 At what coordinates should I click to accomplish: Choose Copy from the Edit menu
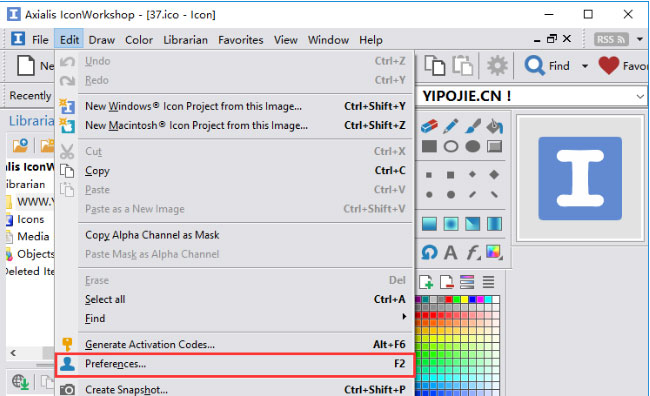[235, 170]
